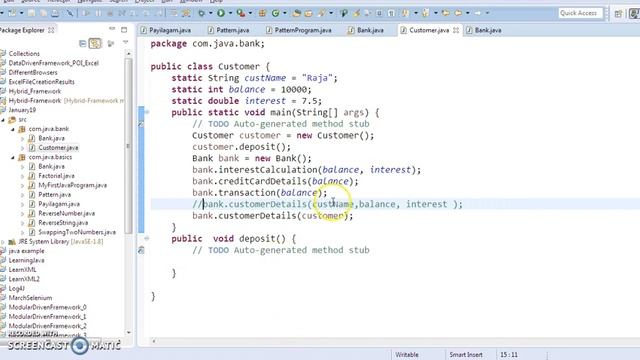640x360 pixels.
Task: Expand Customer.java in Package Explorer
Action: (22, 148)
